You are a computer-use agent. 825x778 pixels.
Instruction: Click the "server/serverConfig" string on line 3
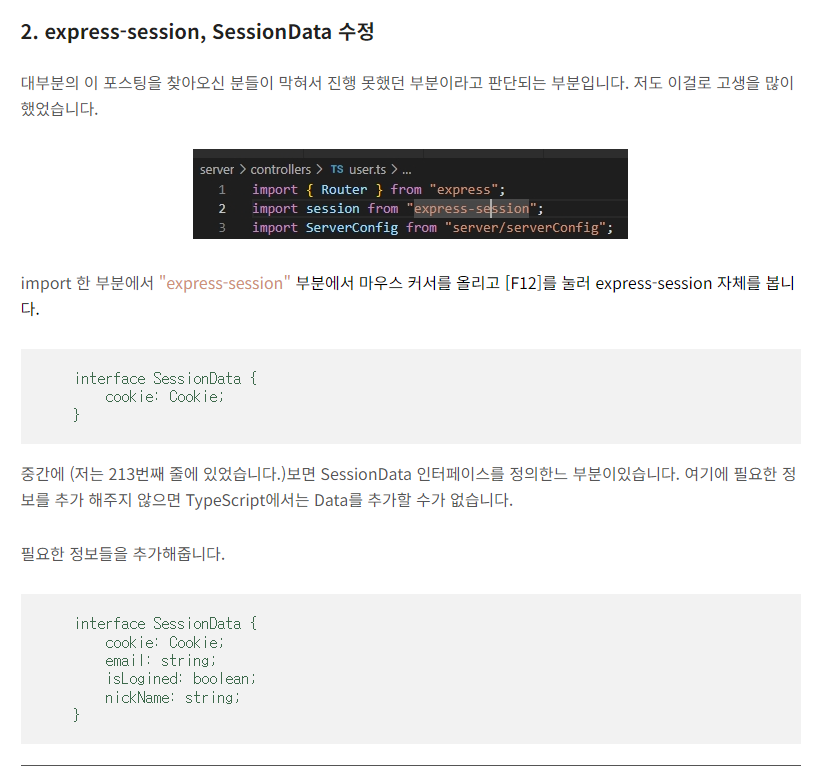[x=526, y=227]
